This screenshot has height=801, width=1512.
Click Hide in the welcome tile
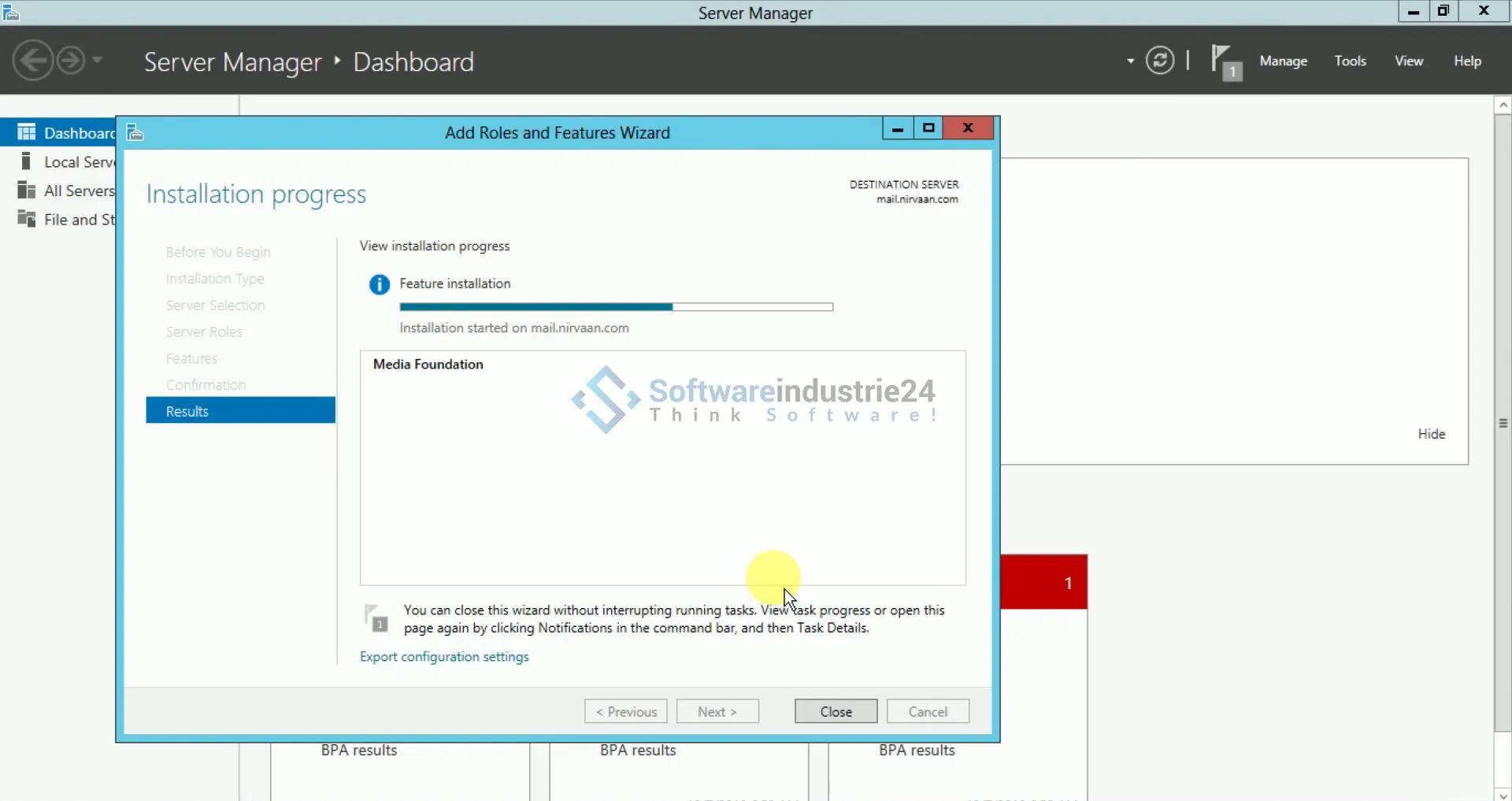[x=1431, y=434]
